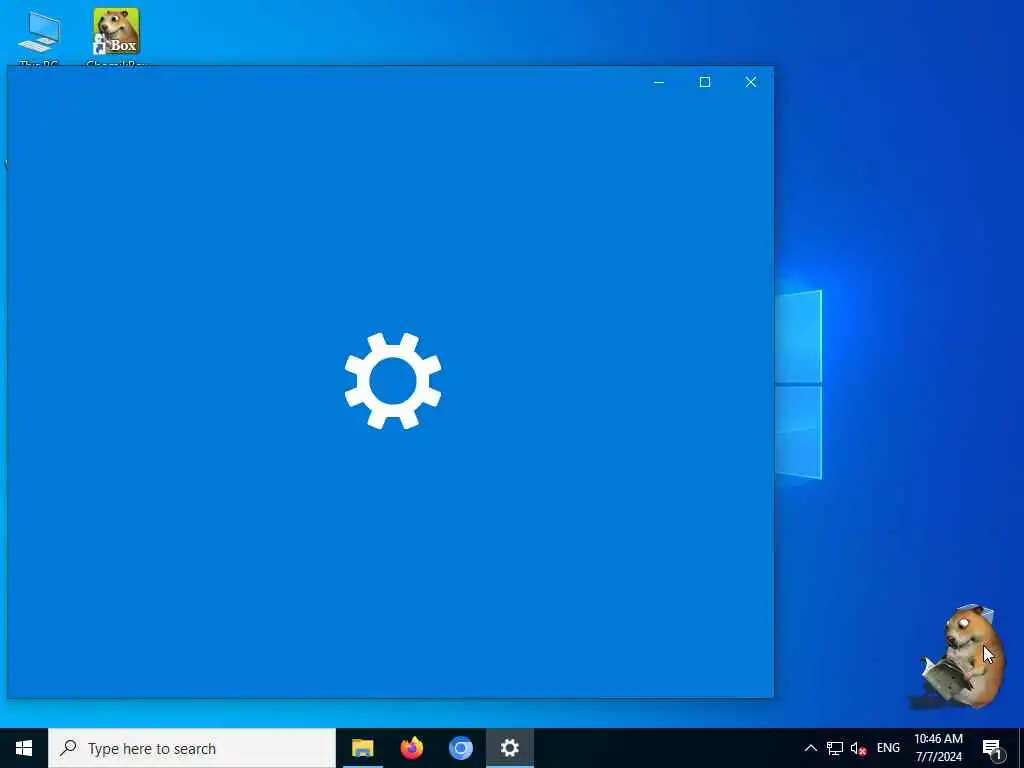The width and height of the screenshot is (1024, 768).
Task: Click the taskbar search box
Action: [x=192, y=748]
